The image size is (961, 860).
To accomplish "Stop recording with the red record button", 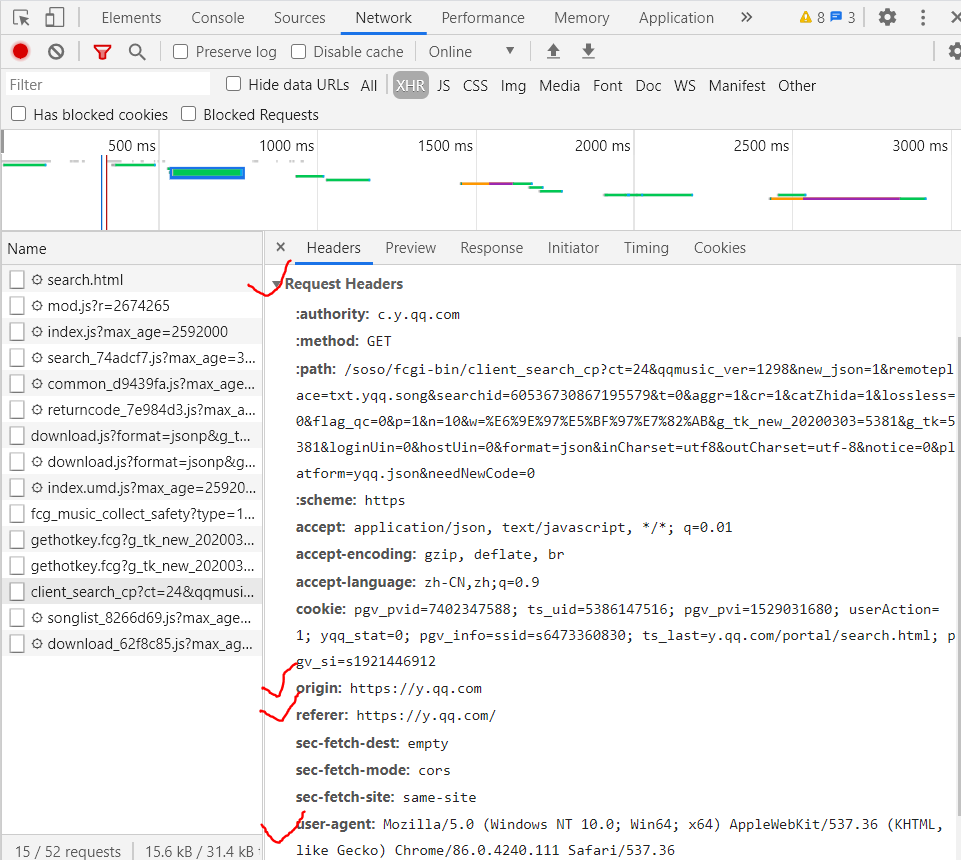I will pyautogui.click(x=20, y=51).
